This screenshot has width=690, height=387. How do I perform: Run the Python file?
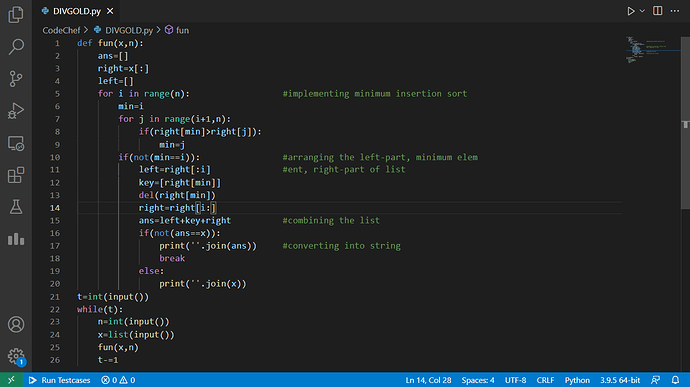(631, 11)
